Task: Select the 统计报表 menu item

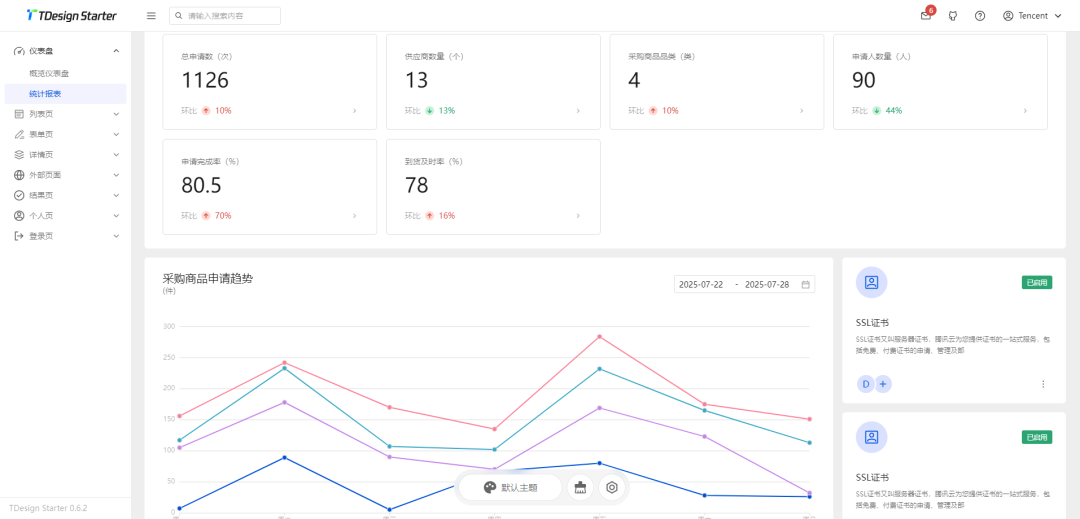Action: (65, 94)
